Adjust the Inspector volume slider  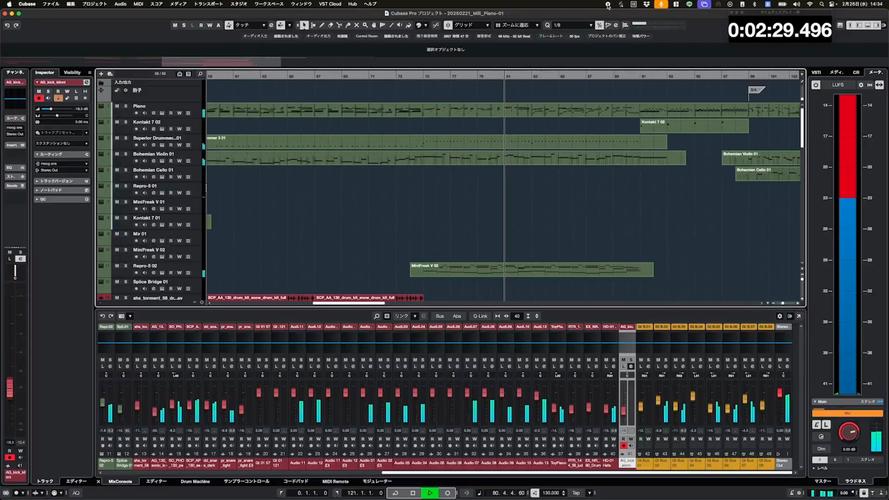tap(56, 109)
